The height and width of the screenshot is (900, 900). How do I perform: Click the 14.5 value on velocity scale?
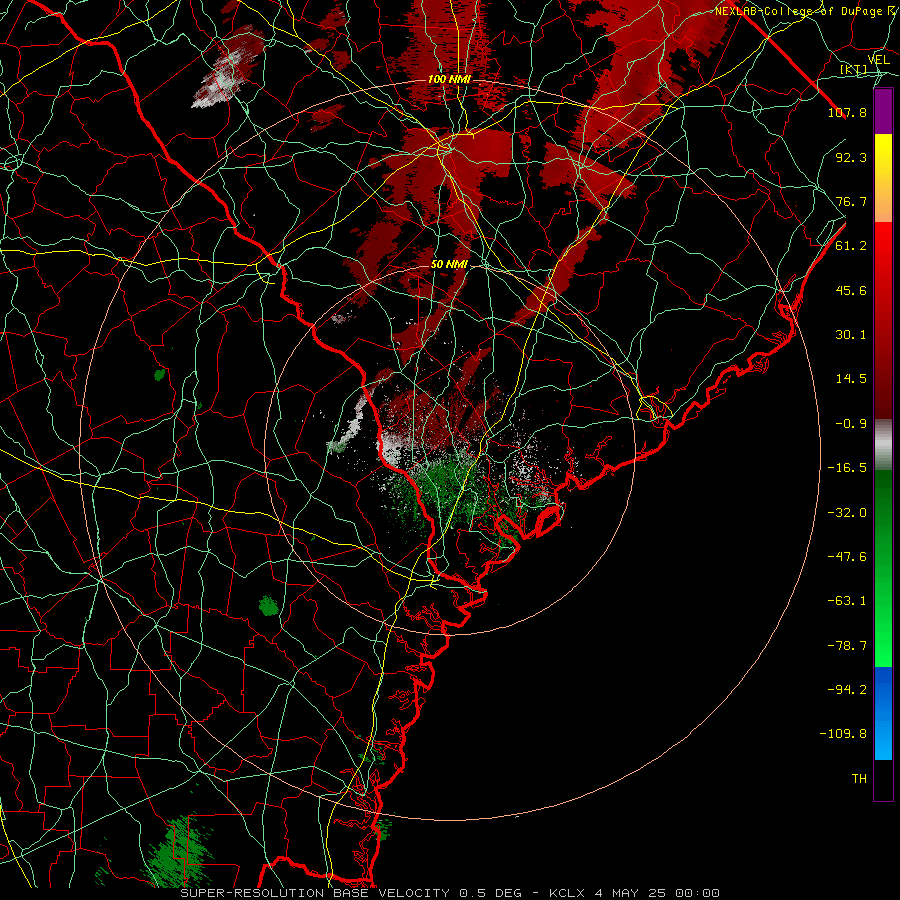(851, 379)
